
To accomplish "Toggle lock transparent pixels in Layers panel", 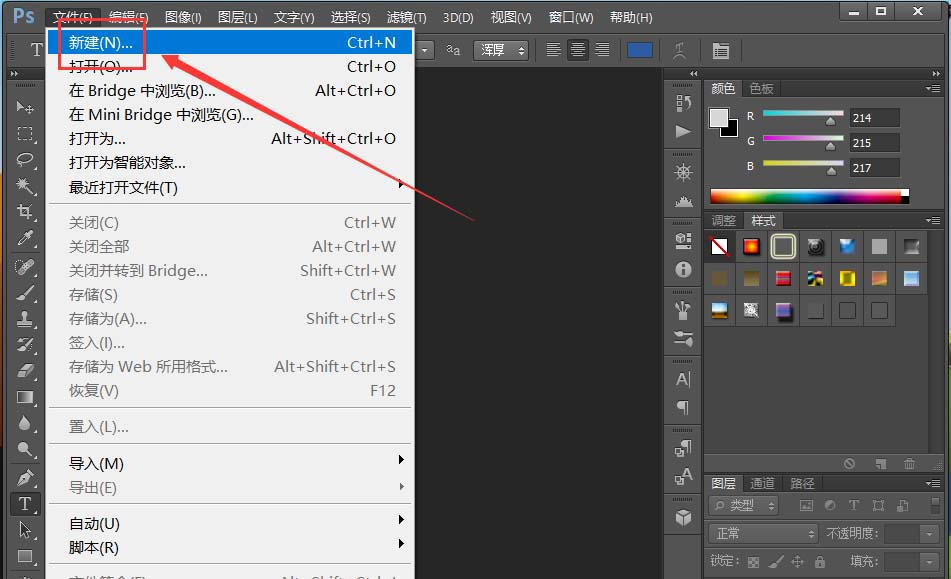I will coord(752,559).
